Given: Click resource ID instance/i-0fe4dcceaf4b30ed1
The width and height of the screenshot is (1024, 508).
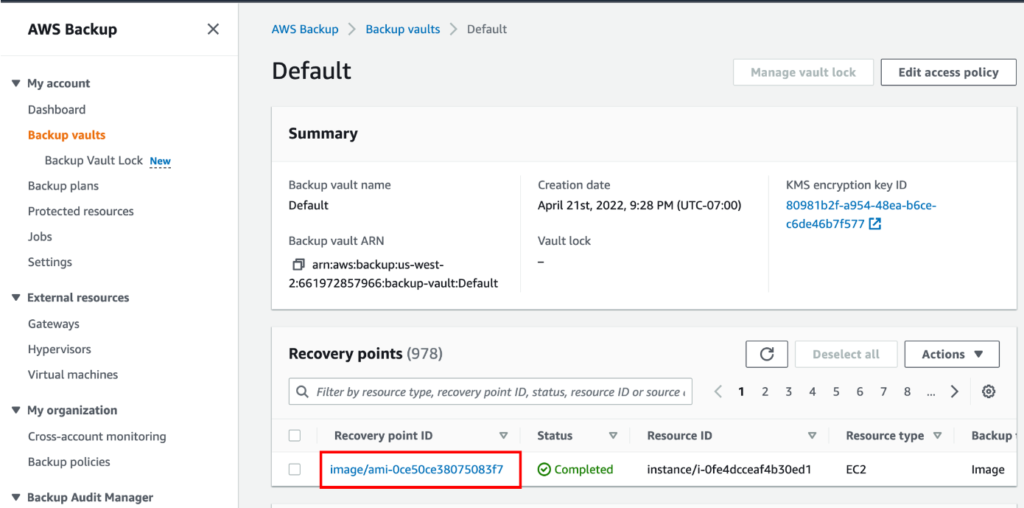Looking at the screenshot, I should pos(729,469).
